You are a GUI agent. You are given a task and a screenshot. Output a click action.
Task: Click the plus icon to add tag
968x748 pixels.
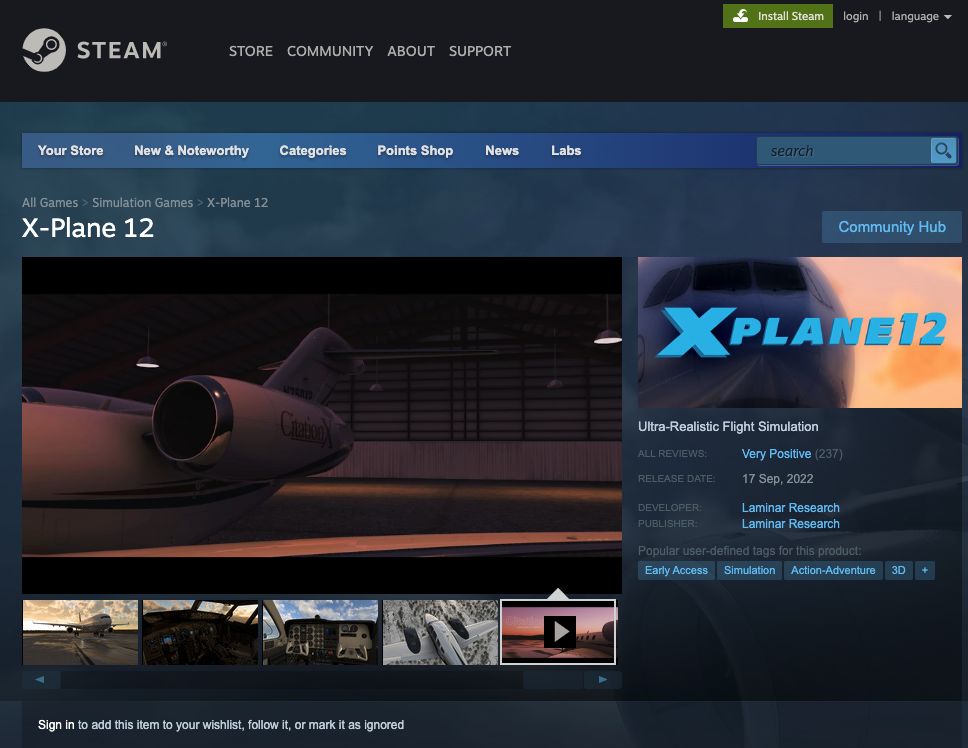pos(925,570)
